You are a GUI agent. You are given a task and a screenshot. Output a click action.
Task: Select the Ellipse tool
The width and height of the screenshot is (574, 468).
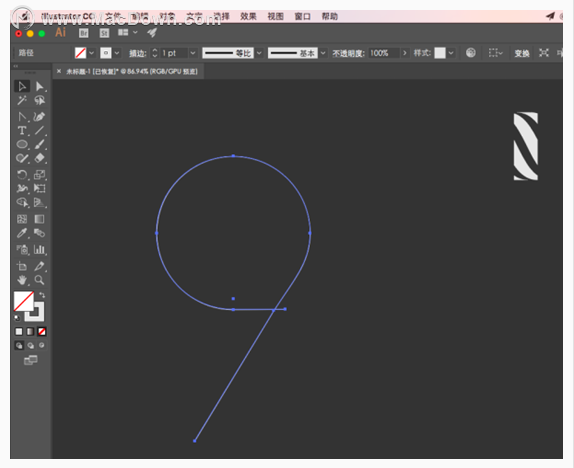click(22, 144)
